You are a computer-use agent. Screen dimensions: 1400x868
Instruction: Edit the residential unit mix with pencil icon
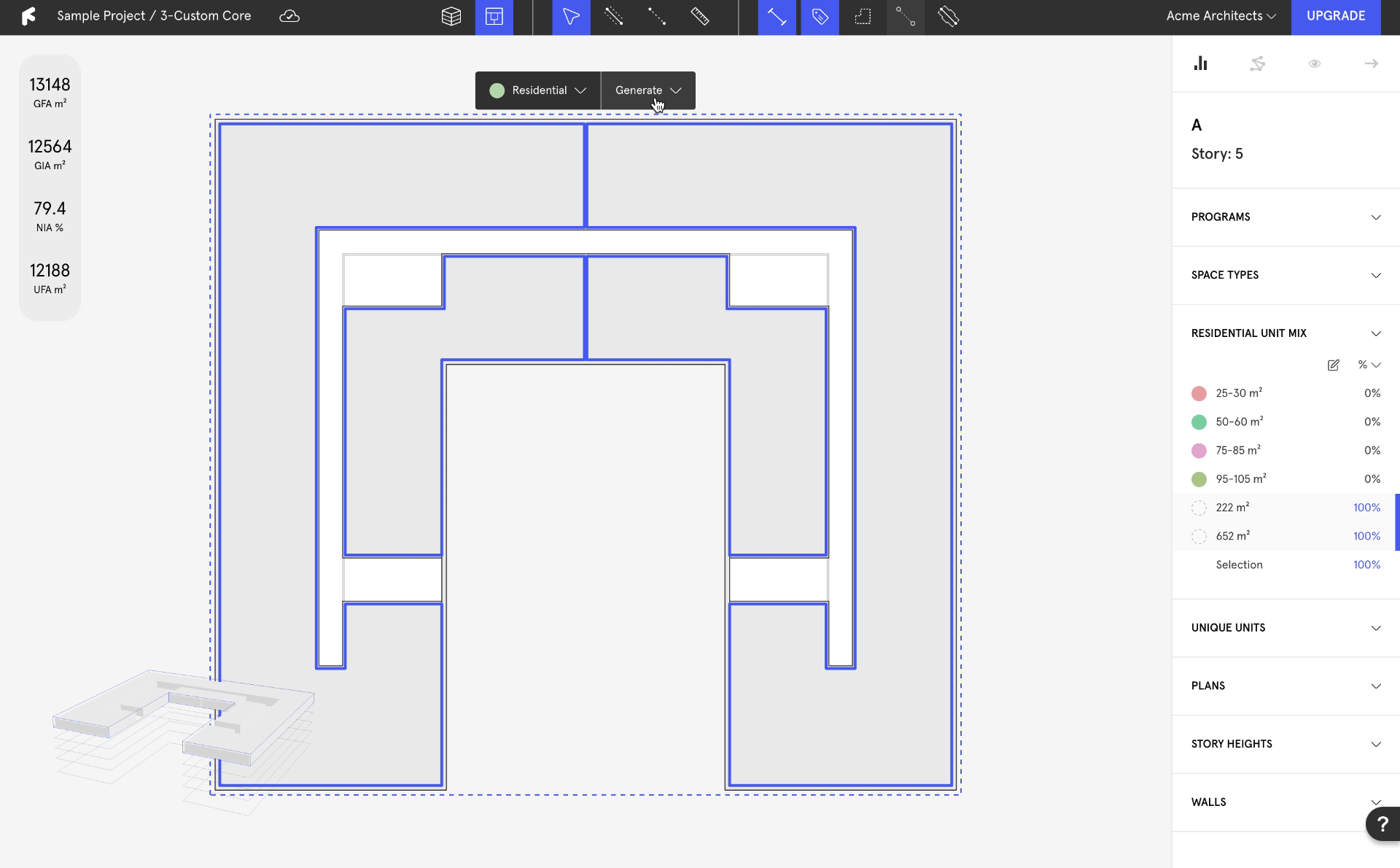click(1334, 365)
